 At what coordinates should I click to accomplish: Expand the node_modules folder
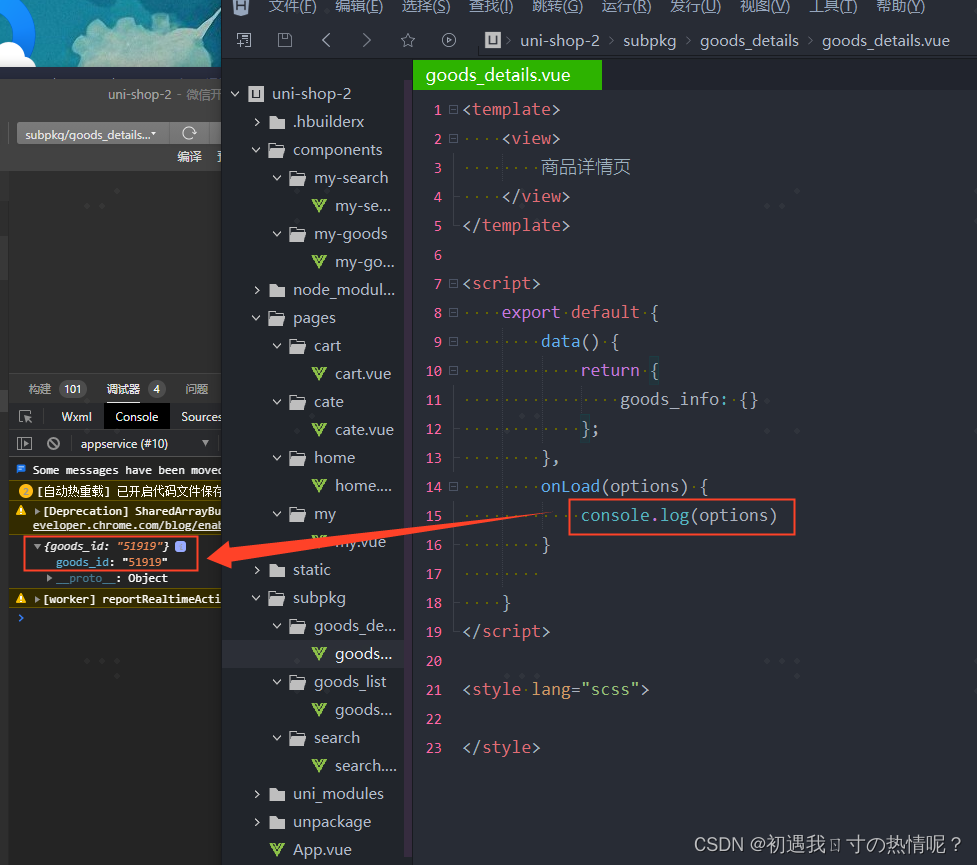[x=257, y=290]
